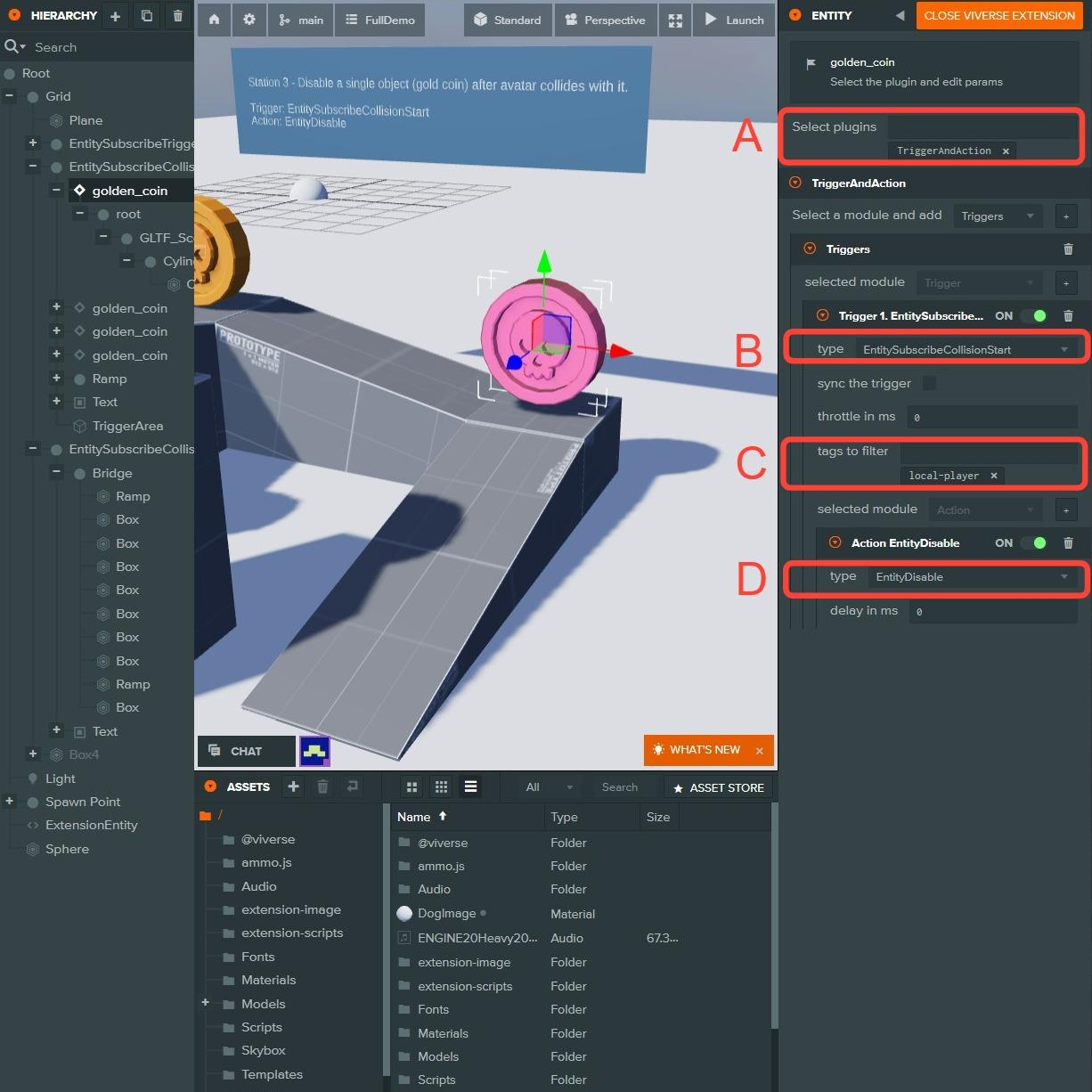Viewport: 1092px width, 1092px height.
Task: Open the Perspective camera menu
Action: [606, 20]
